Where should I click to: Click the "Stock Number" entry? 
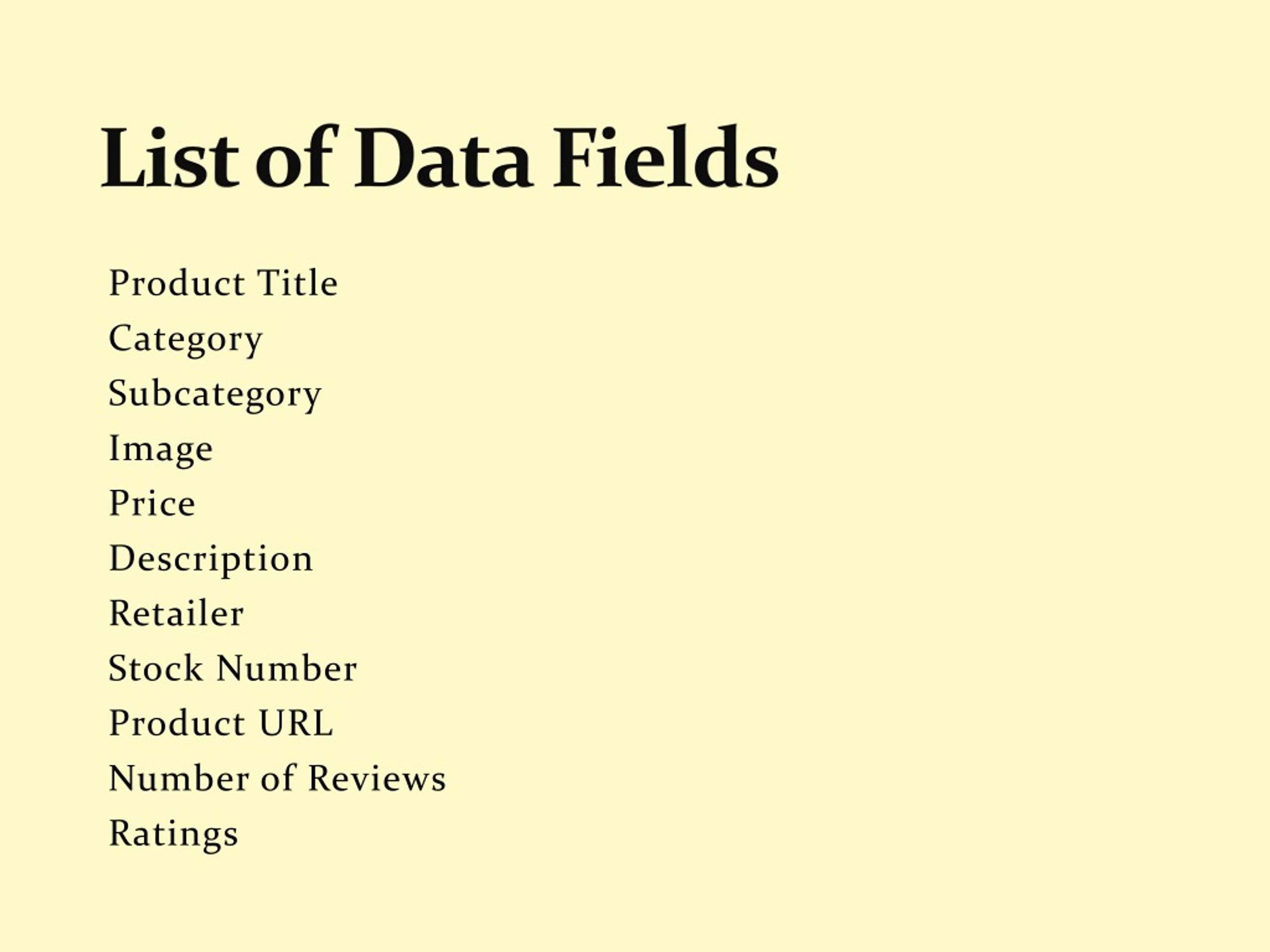pyautogui.click(x=233, y=668)
